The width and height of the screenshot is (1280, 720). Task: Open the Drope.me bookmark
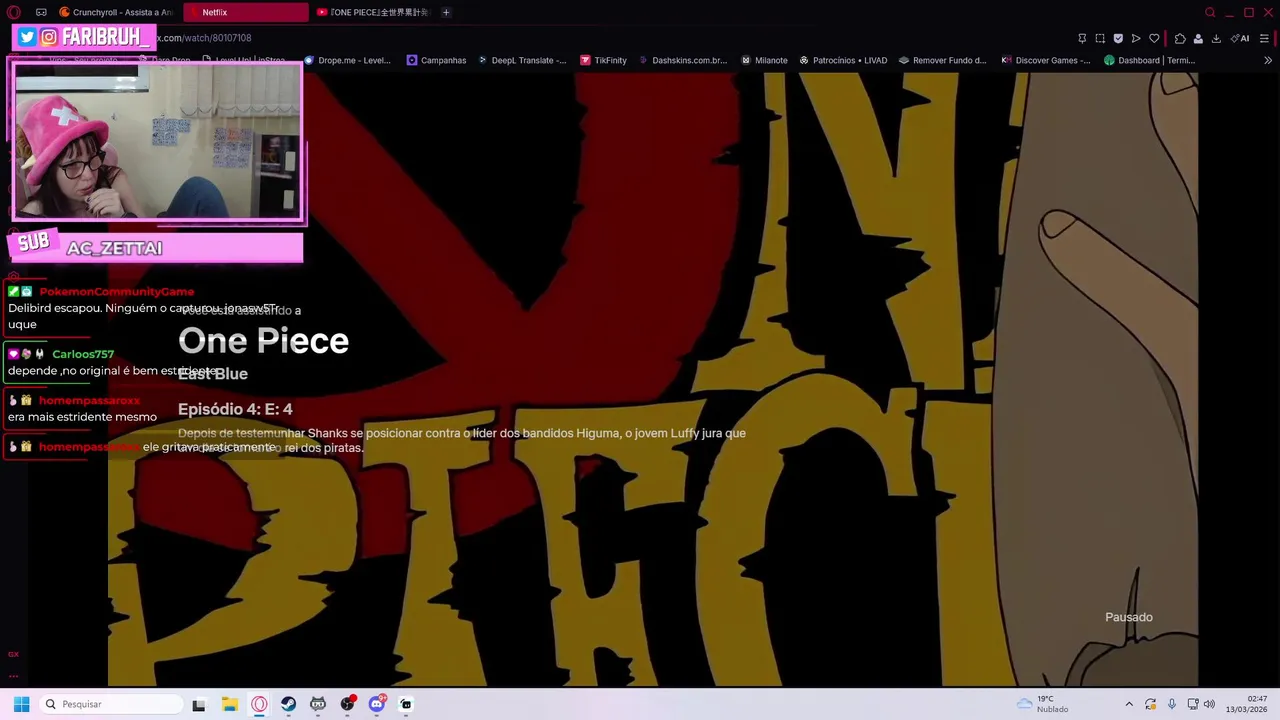pyautogui.click(x=348, y=60)
